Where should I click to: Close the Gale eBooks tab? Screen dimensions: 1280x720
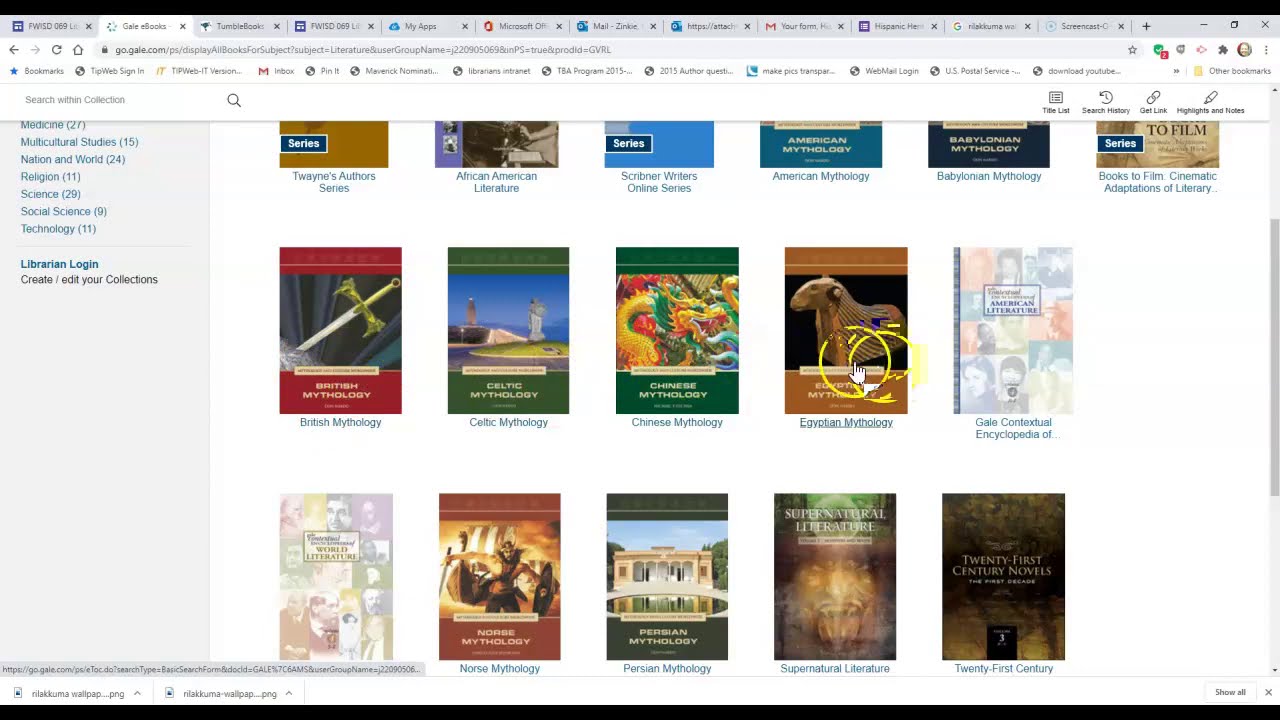point(182,27)
